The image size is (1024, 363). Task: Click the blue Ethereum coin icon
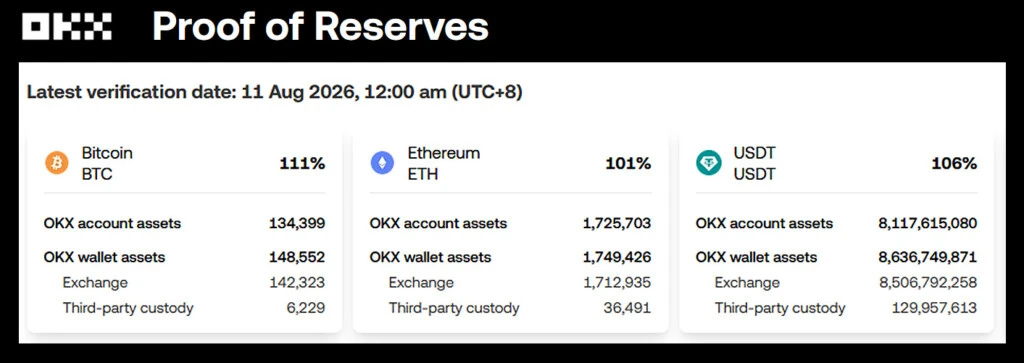pos(383,163)
